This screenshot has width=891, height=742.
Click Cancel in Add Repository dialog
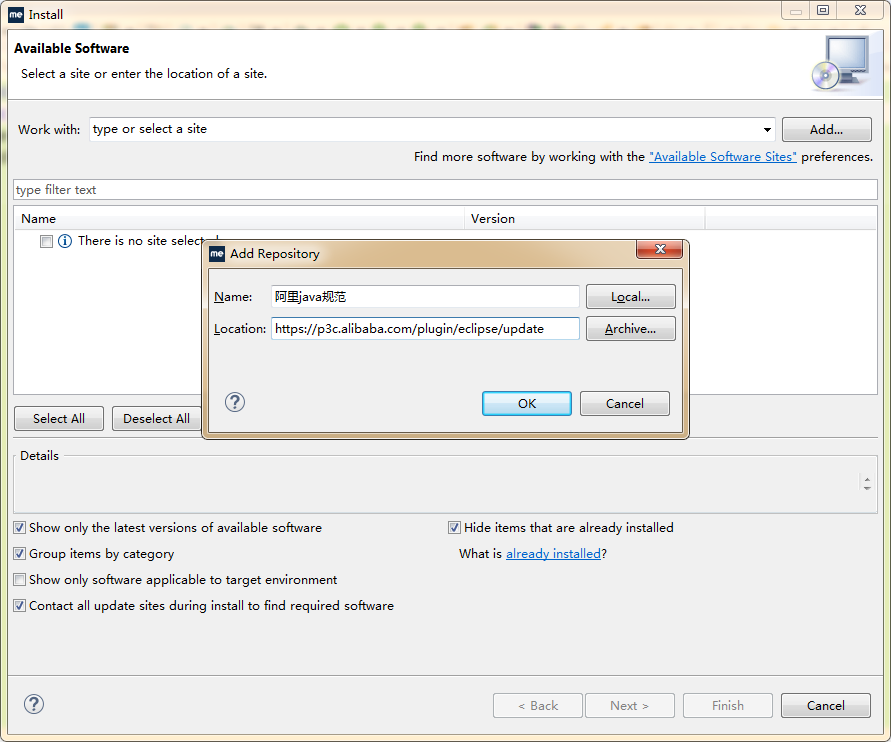coord(624,403)
